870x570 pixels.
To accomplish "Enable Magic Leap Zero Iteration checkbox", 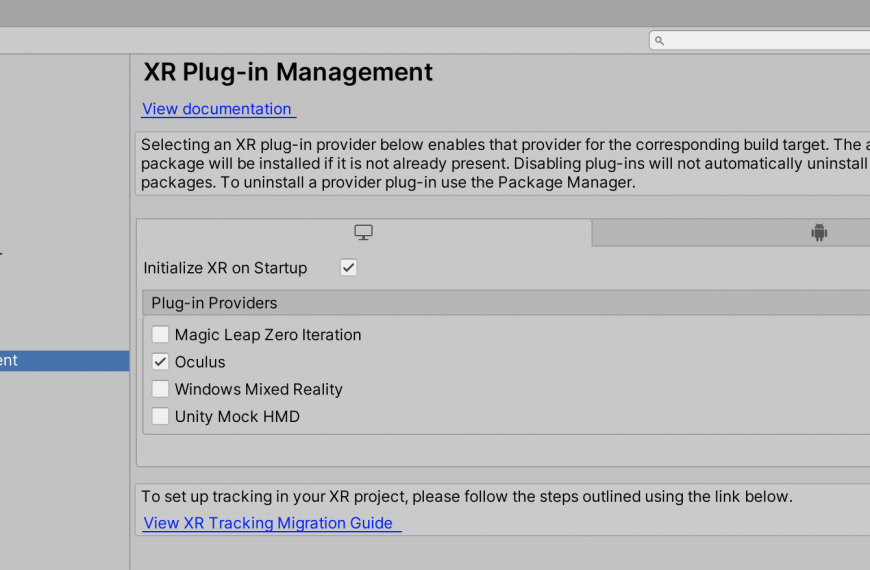I will (160, 334).
